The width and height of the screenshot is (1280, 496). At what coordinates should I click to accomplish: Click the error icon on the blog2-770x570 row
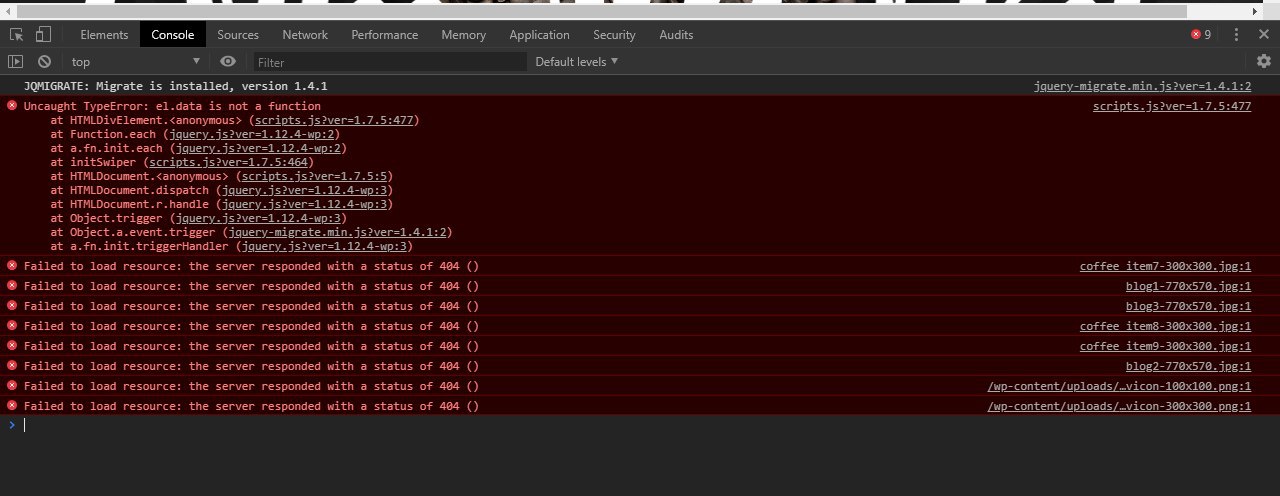12,365
